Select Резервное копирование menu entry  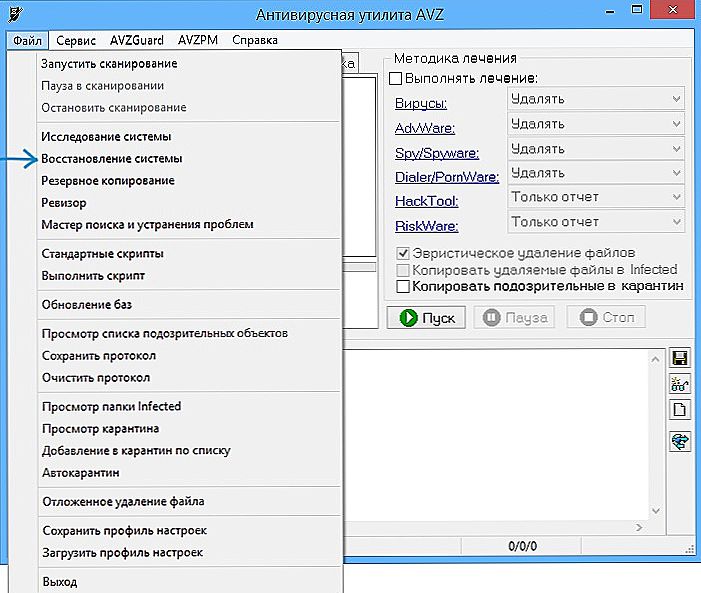coord(189,181)
